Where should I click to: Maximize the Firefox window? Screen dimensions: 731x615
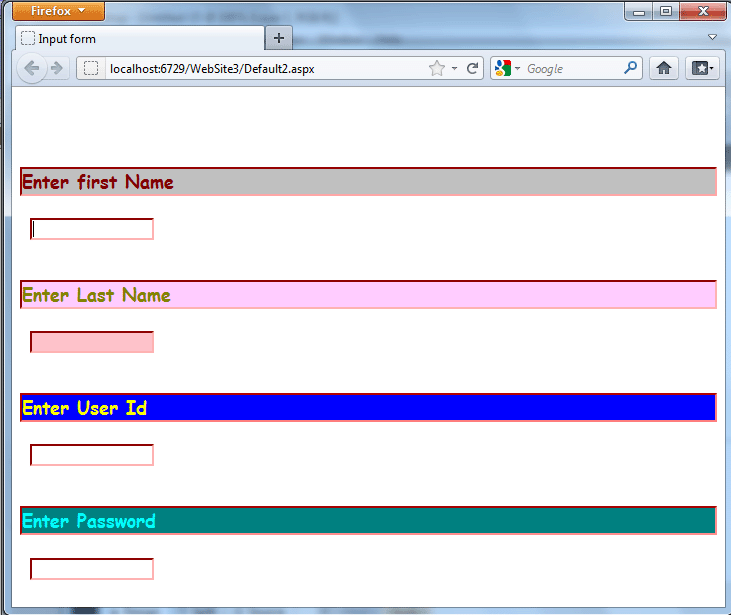coord(666,11)
